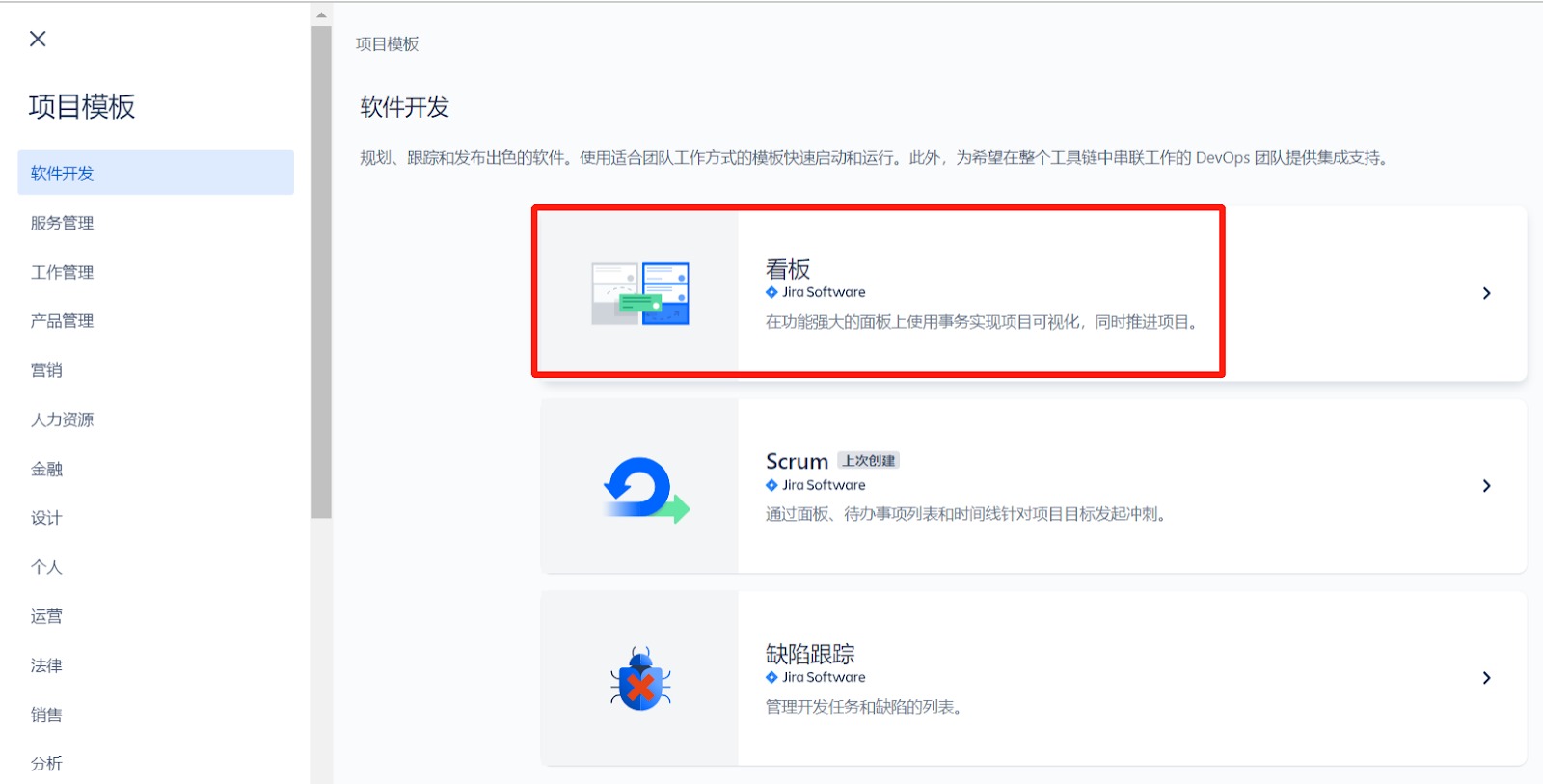Select the 软件开发 category
This screenshot has height=784, width=1543.
pyautogui.click(x=155, y=173)
